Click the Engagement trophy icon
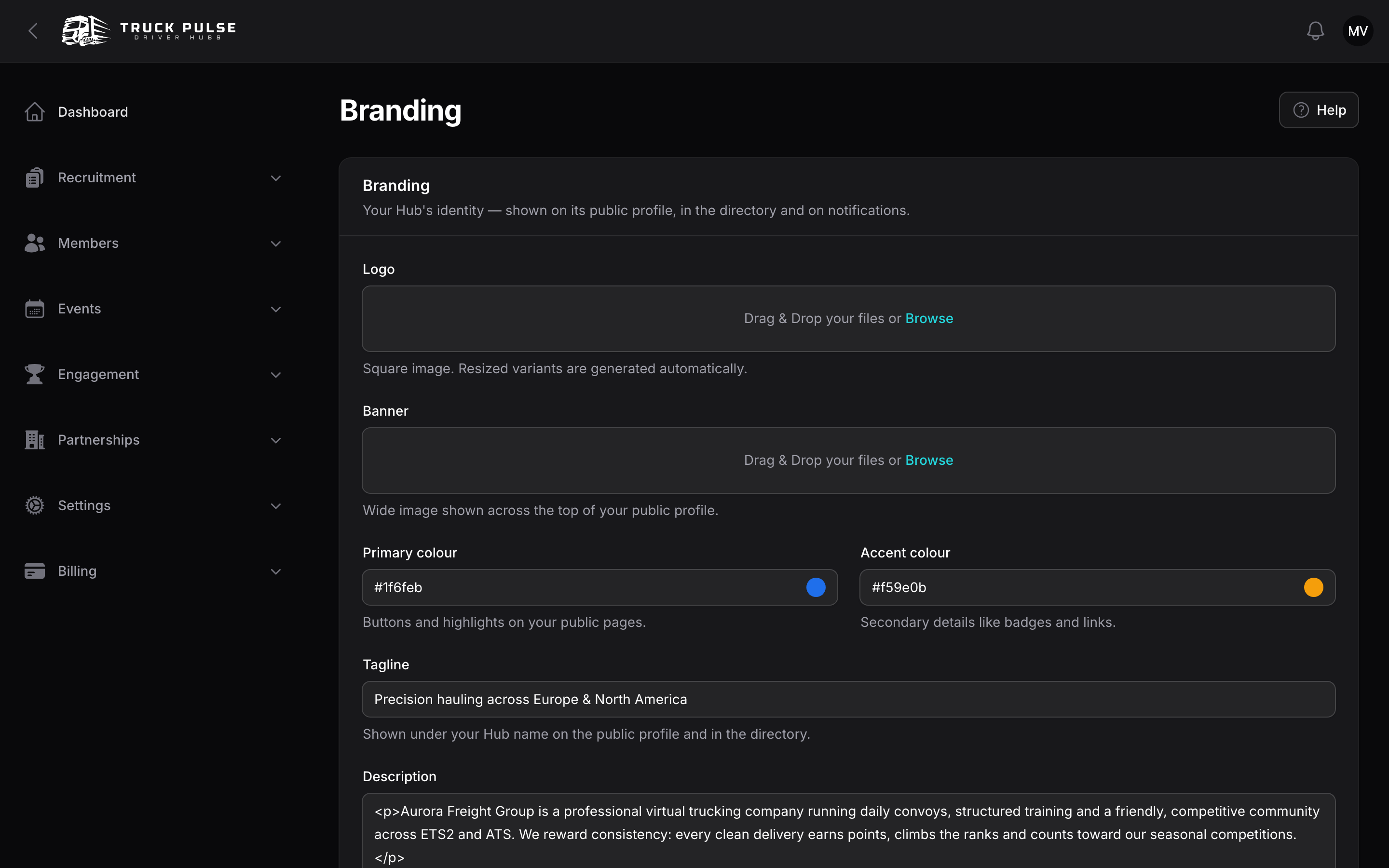Image resolution: width=1389 pixels, height=868 pixels. [x=34, y=374]
